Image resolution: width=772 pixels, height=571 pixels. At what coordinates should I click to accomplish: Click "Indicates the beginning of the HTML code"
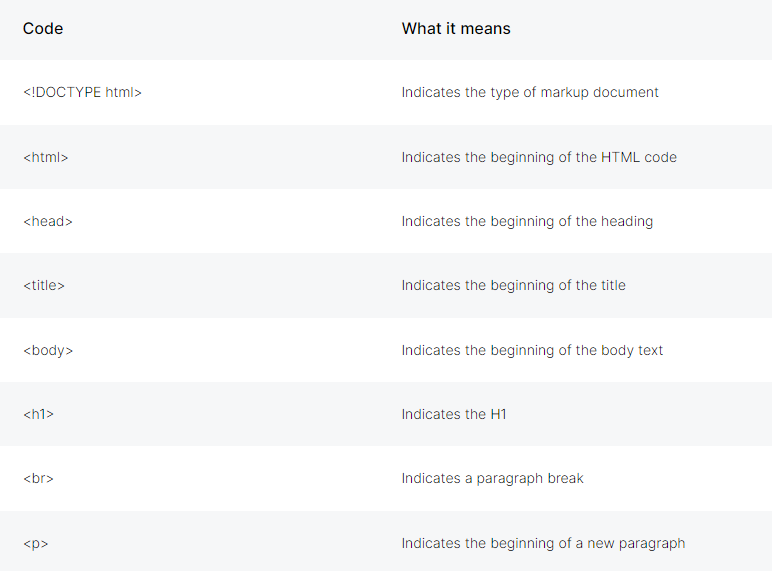[x=539, y=157]
